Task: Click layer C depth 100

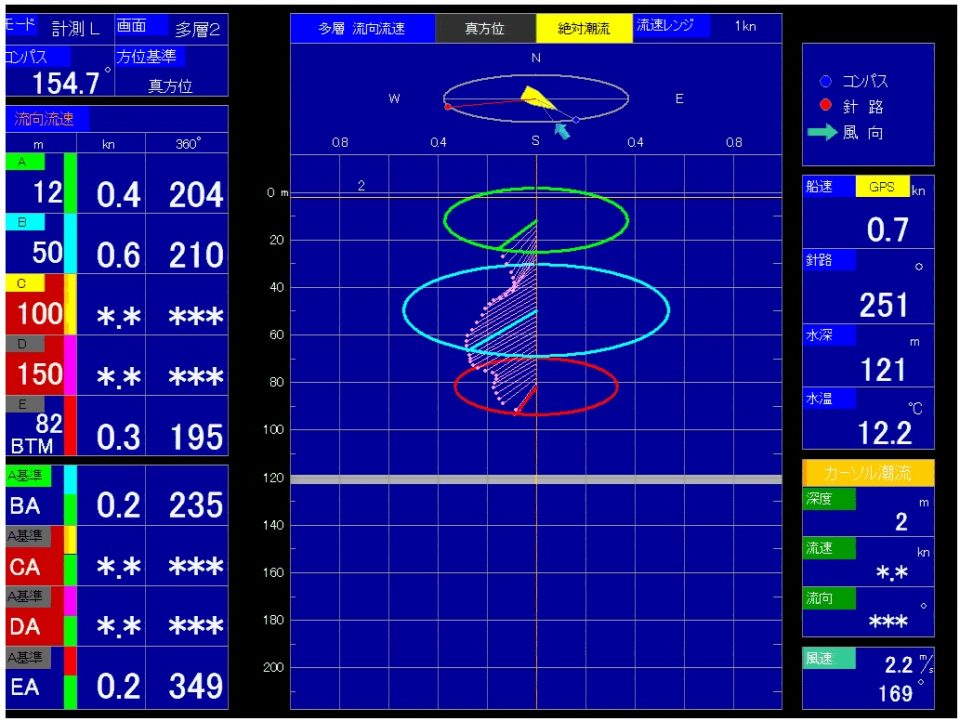Action: (x=40, y=313)
